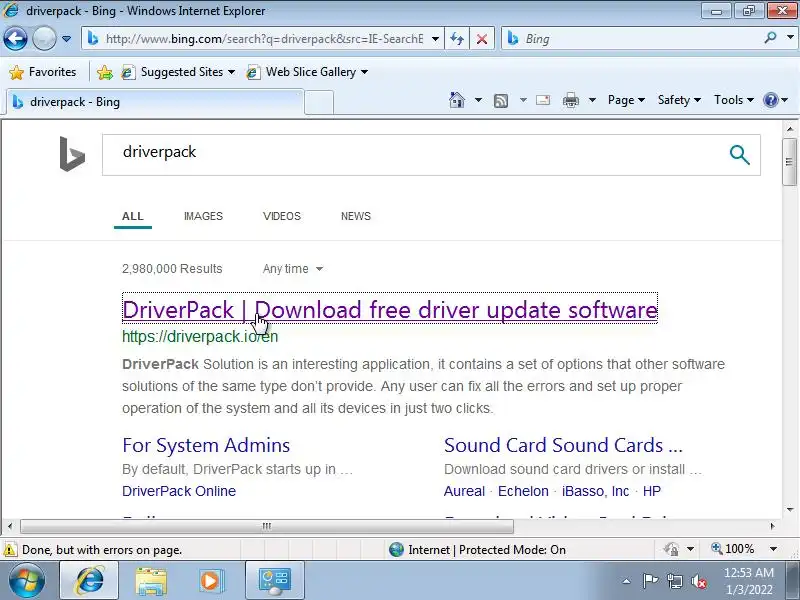Click the Print icon
Viewport: 800px width, 600px height.
[570, 100]
